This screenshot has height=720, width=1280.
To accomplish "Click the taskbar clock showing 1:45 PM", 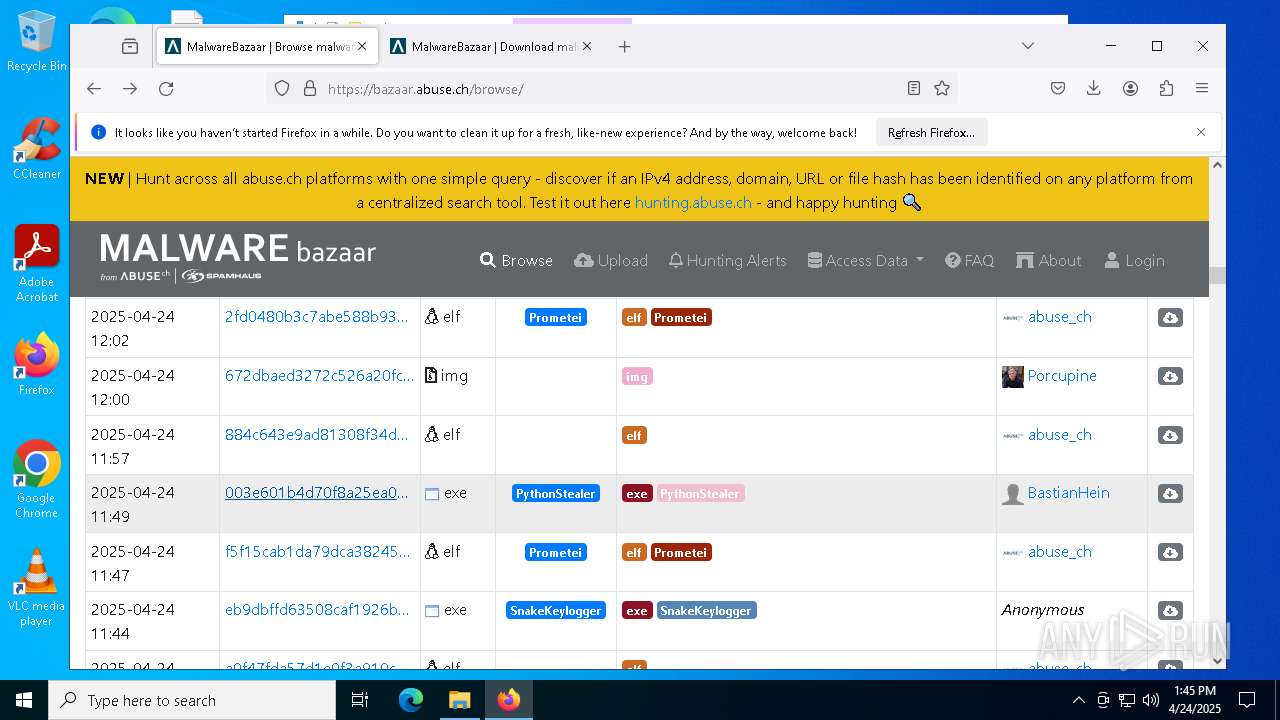I will (x=1195, y=700).
